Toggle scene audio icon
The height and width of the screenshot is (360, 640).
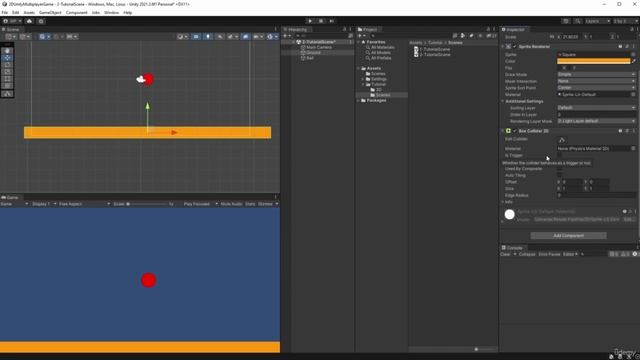pos(220,37)
